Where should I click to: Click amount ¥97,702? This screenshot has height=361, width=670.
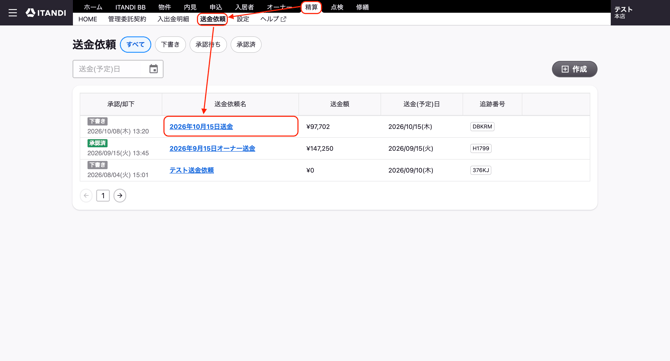tap(318, 126)
